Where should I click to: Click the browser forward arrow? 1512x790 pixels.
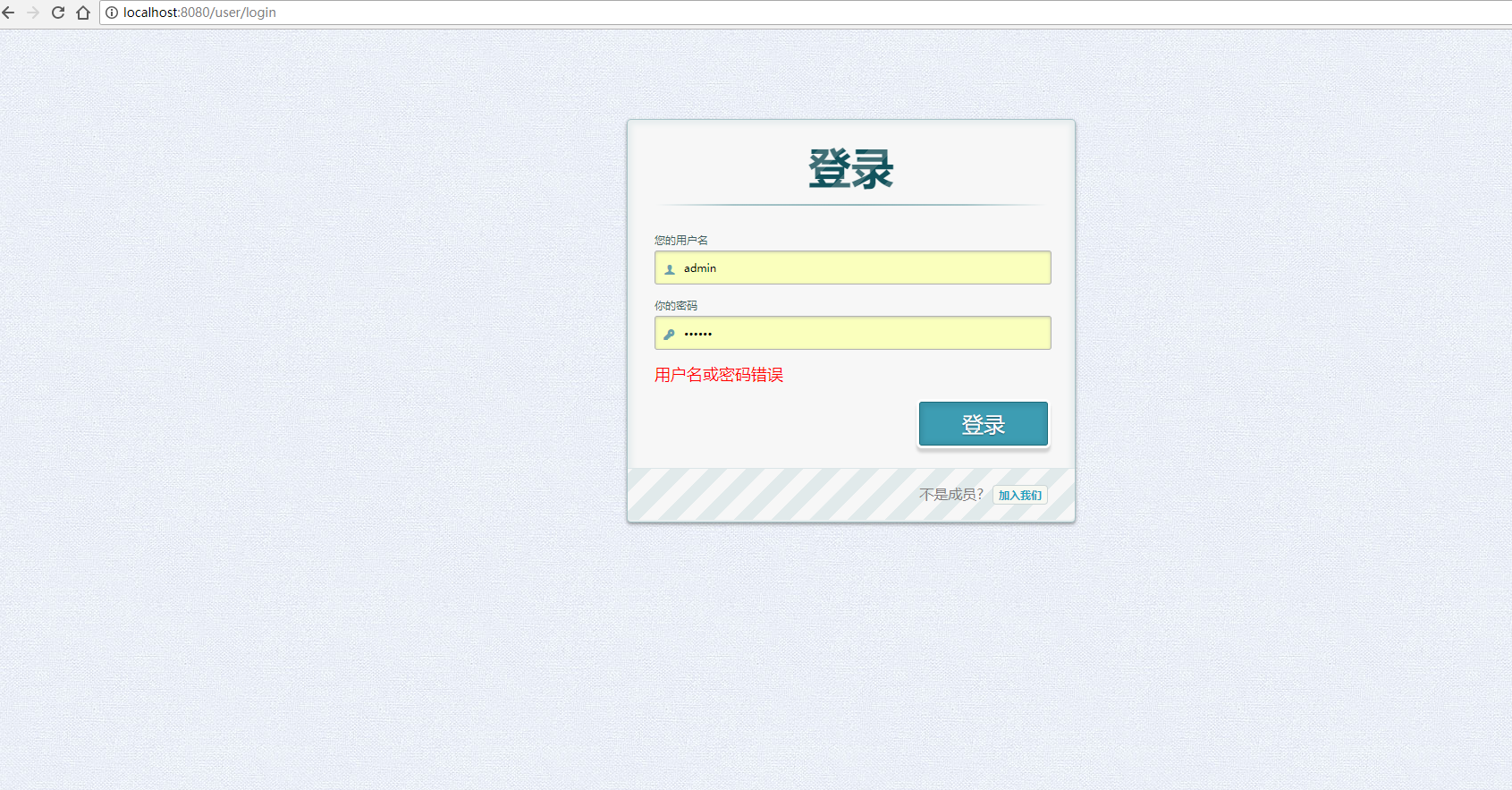click(x=33, y=13)
